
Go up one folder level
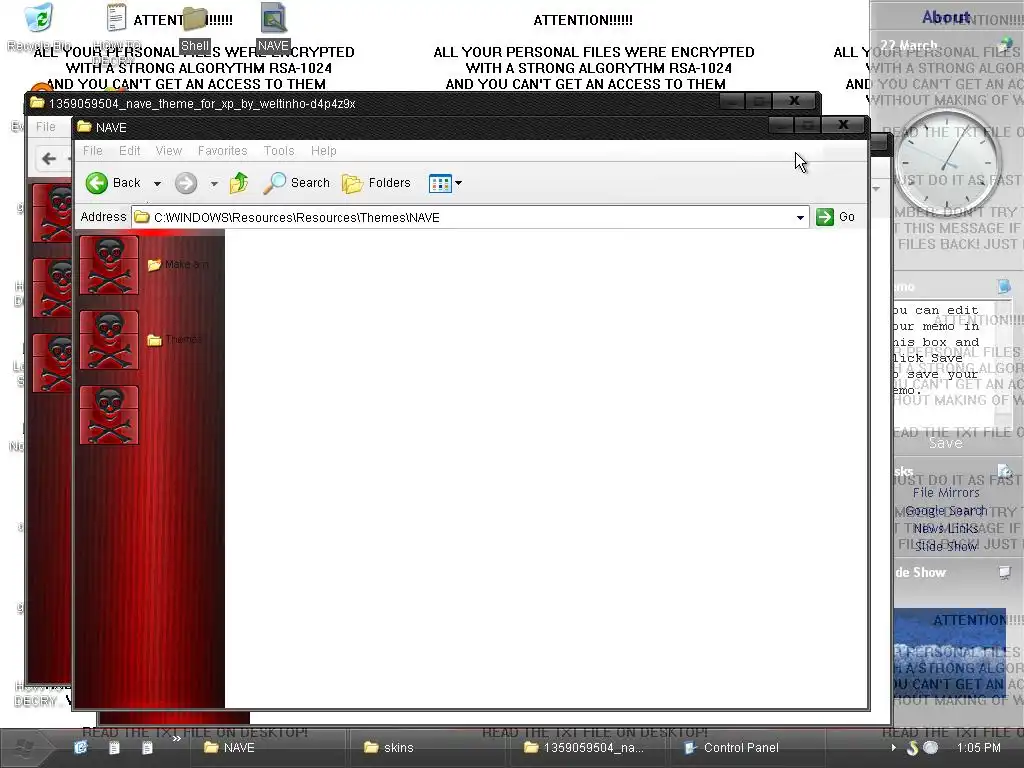click(239, 183)
